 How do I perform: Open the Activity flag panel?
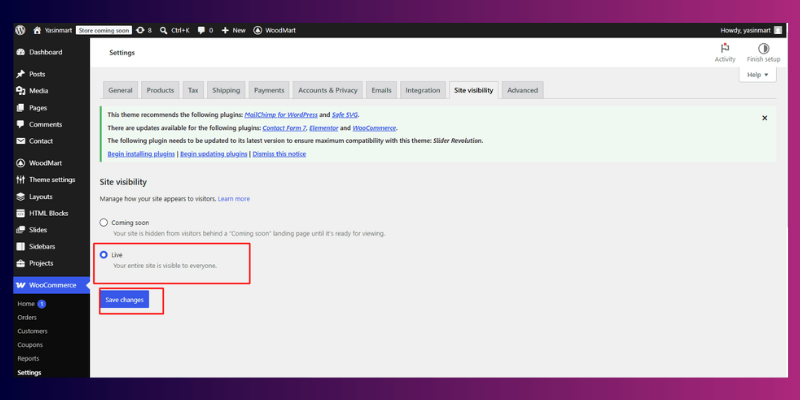tap(725, 53)
